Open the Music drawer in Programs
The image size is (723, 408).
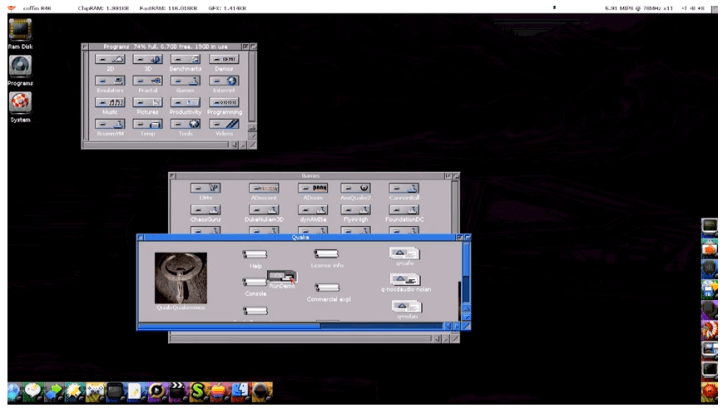tap(109, 102)
